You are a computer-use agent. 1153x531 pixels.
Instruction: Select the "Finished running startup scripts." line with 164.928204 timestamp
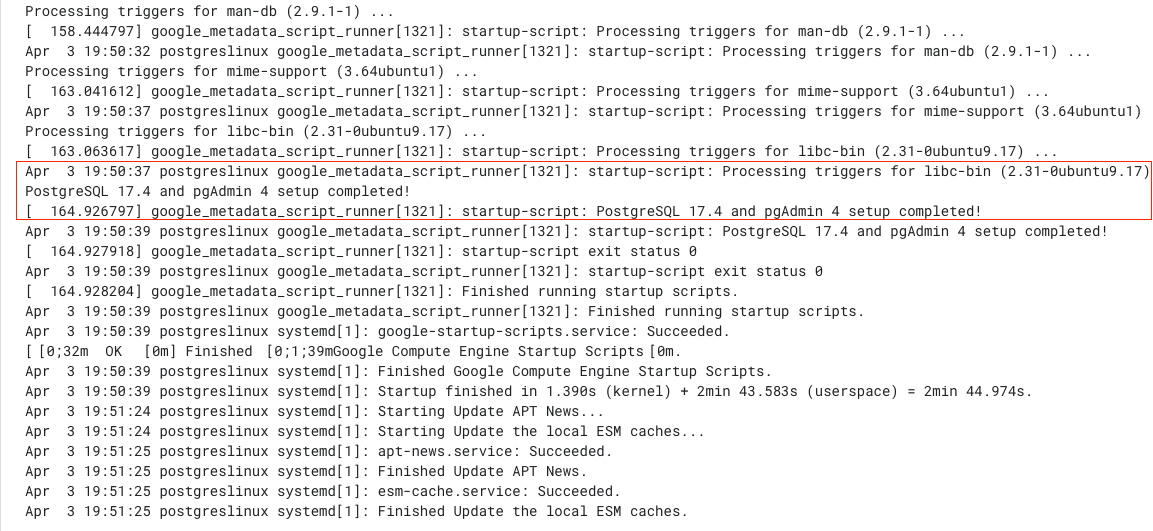(381, 291)
